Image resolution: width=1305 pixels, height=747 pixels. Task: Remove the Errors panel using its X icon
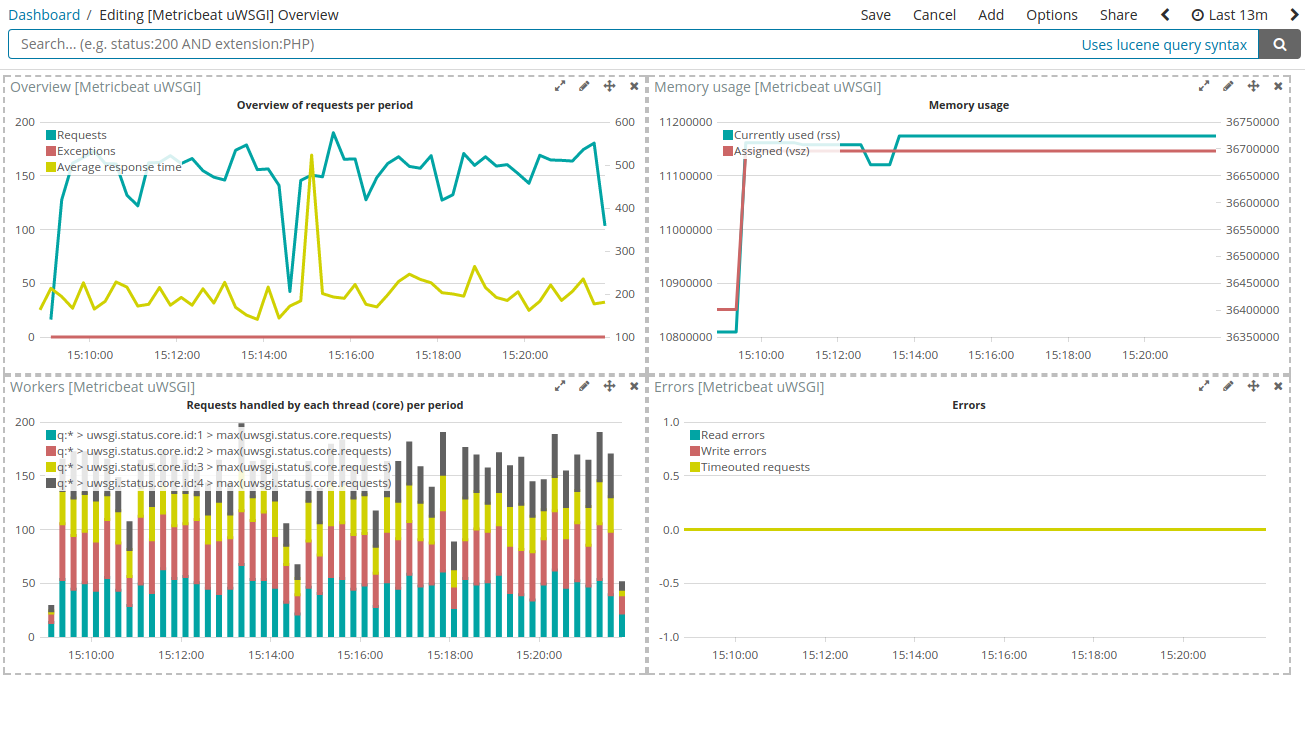pyautogui.click(x=1278, y=386)
